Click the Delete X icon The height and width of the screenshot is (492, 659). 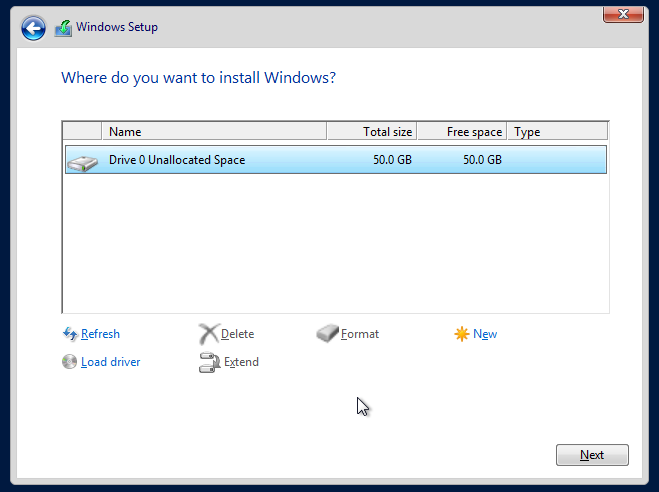click(x=208, y=334)
